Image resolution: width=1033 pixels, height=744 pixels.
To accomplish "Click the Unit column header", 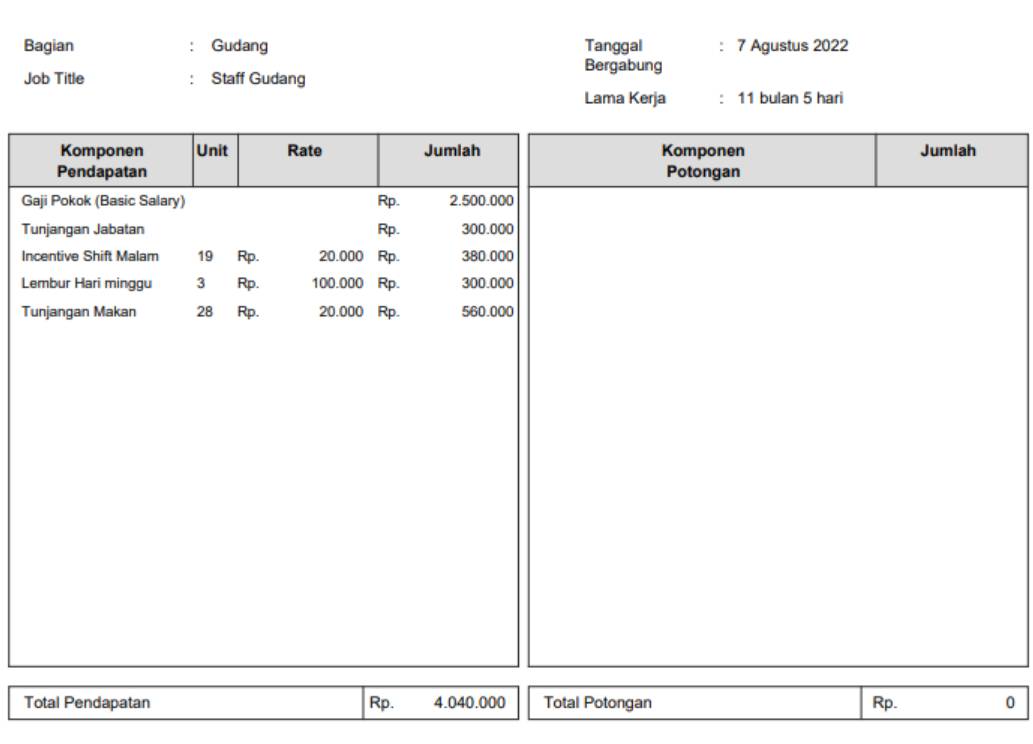I will point(212,150).
